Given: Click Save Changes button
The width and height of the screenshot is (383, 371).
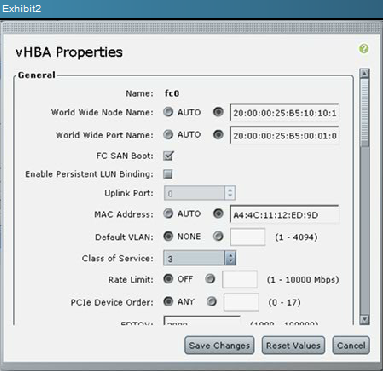Looking at the screenshot, I should tap(219, 345).
